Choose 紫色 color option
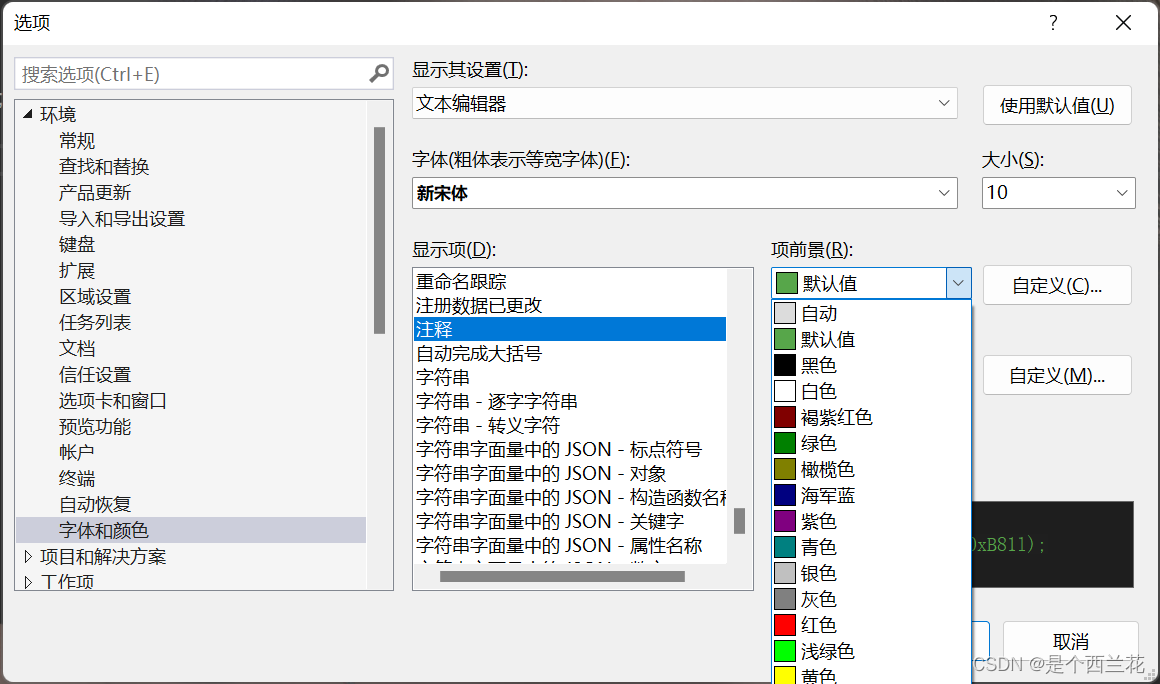The height and width of the screenshot is (684, 1160). (871, 521)
